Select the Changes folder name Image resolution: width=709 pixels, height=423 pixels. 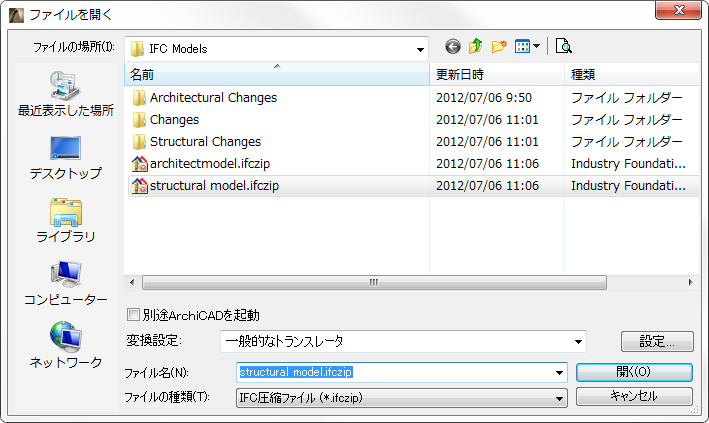[175, 120]
